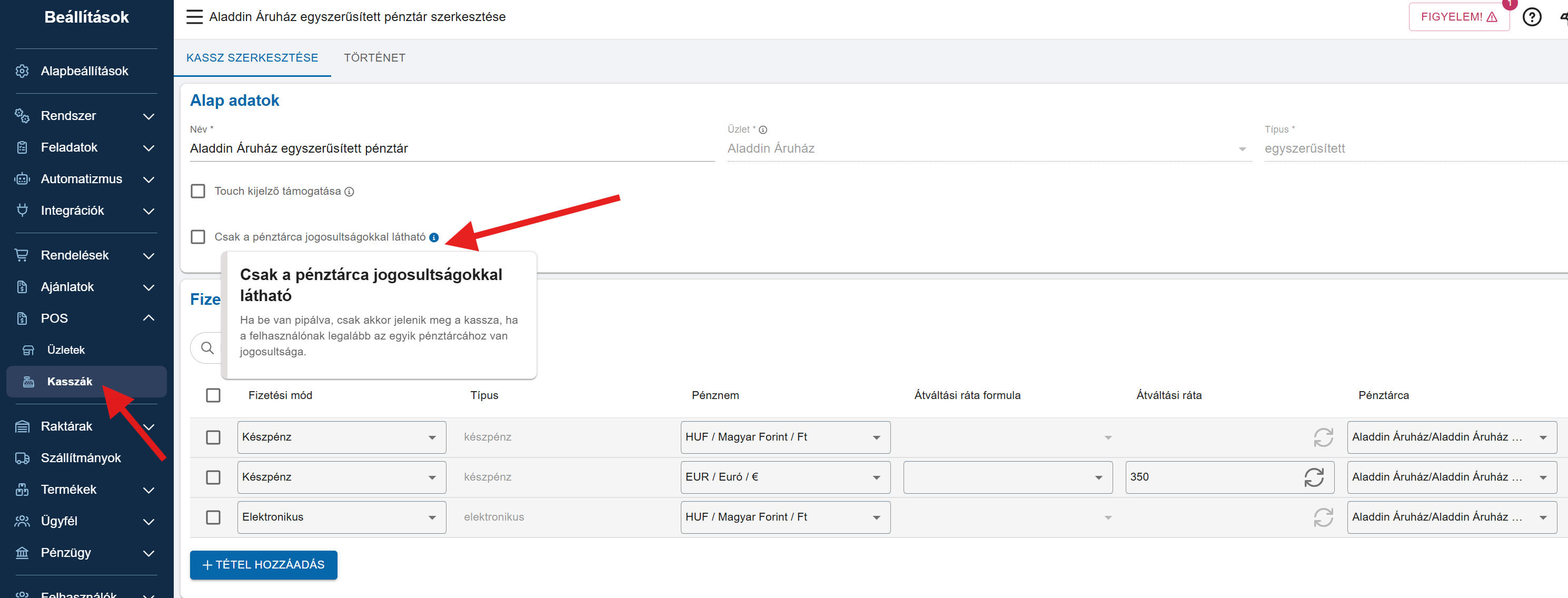Click the hamburger menu icon
This screenshot has height=598, width=1568.
click(x=194, y=17)
